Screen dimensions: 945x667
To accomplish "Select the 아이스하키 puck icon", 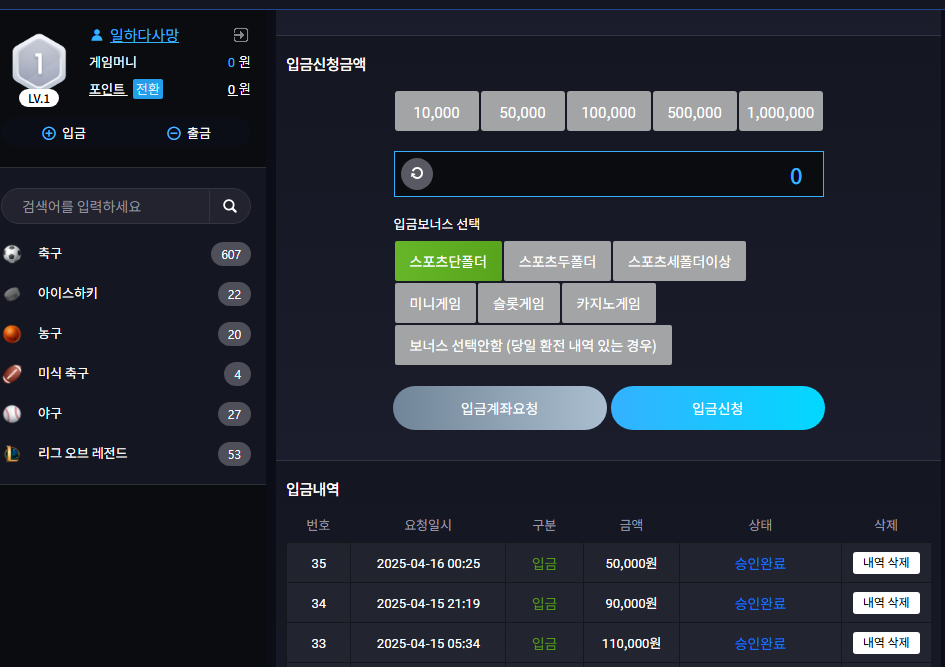I will point(12,294).
